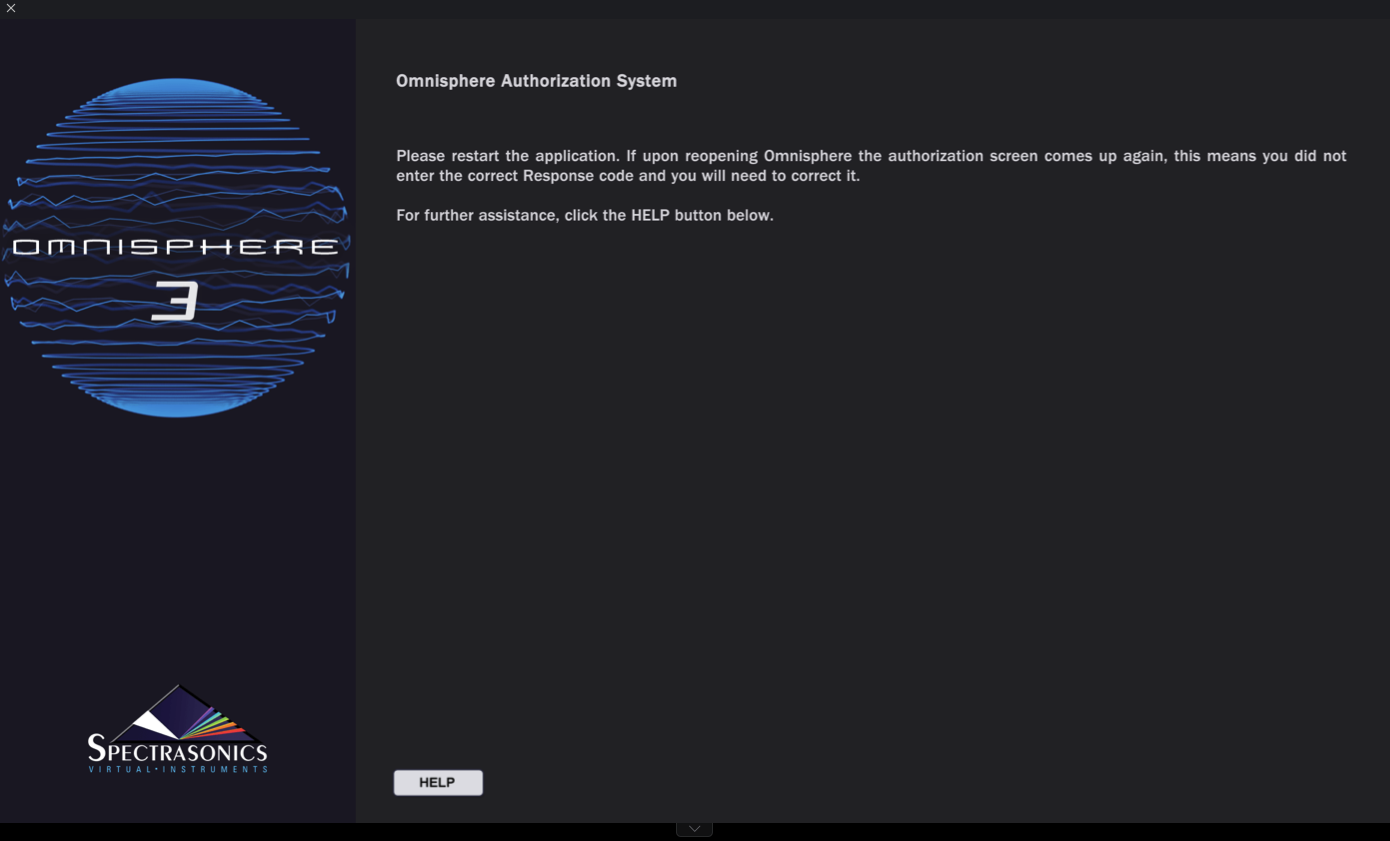Viewport: 1390px width, 841px height.
Task: Click the 'Please restart the application' sentence
Action: [507, 156]
